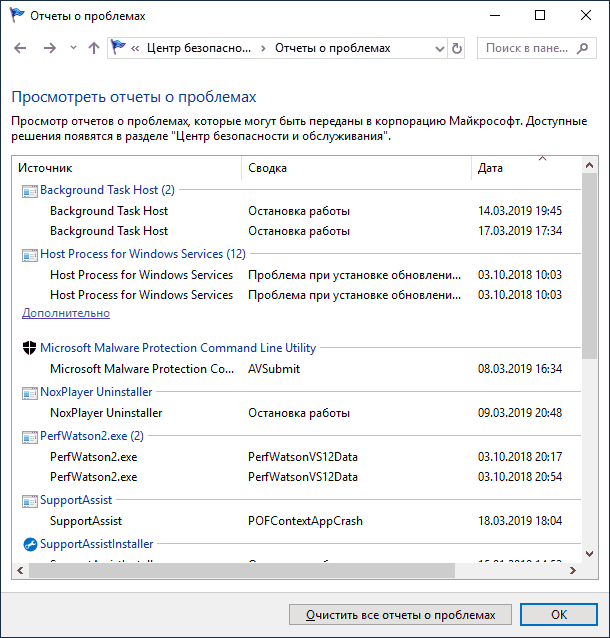Open recent locations dropdown arrow
610x638 pixels.
[x=73, y=48]
